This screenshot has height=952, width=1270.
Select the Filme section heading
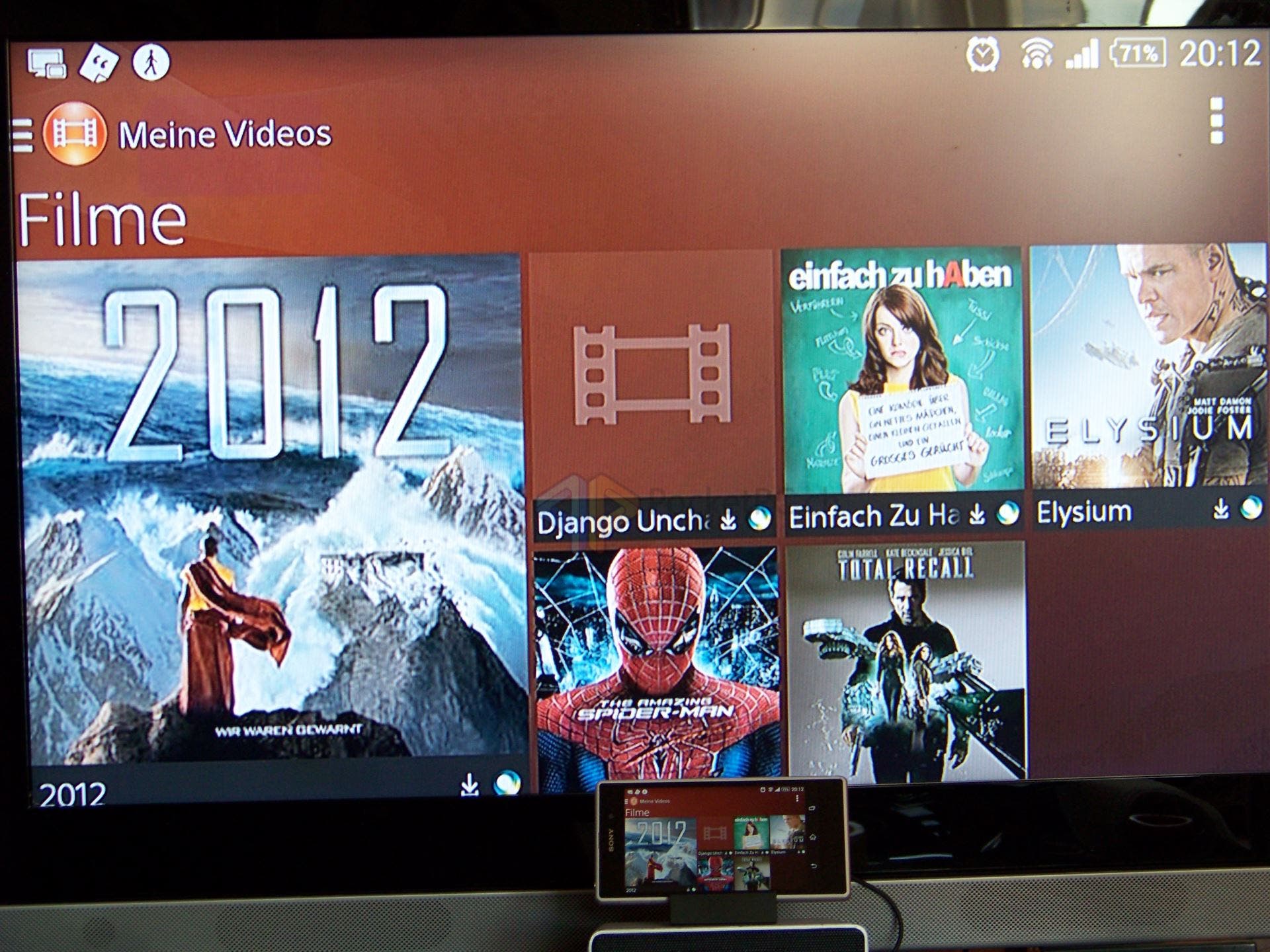103,219
